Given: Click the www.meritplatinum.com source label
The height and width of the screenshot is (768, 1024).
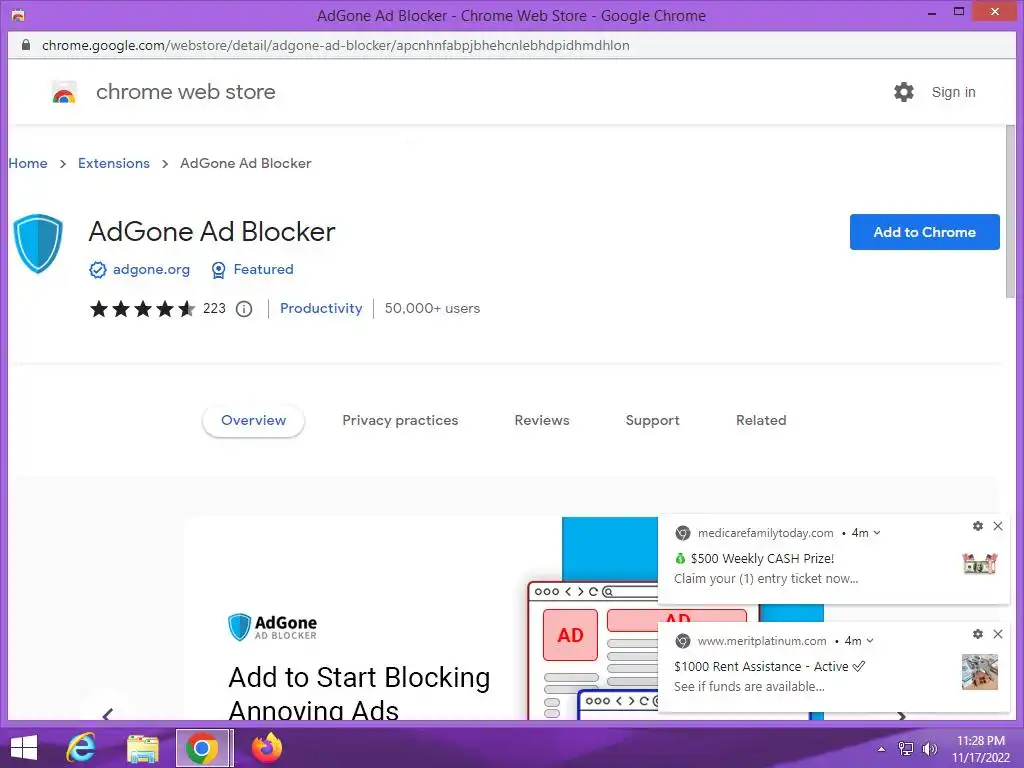Looking at the screenshot, I should [761, 641].
